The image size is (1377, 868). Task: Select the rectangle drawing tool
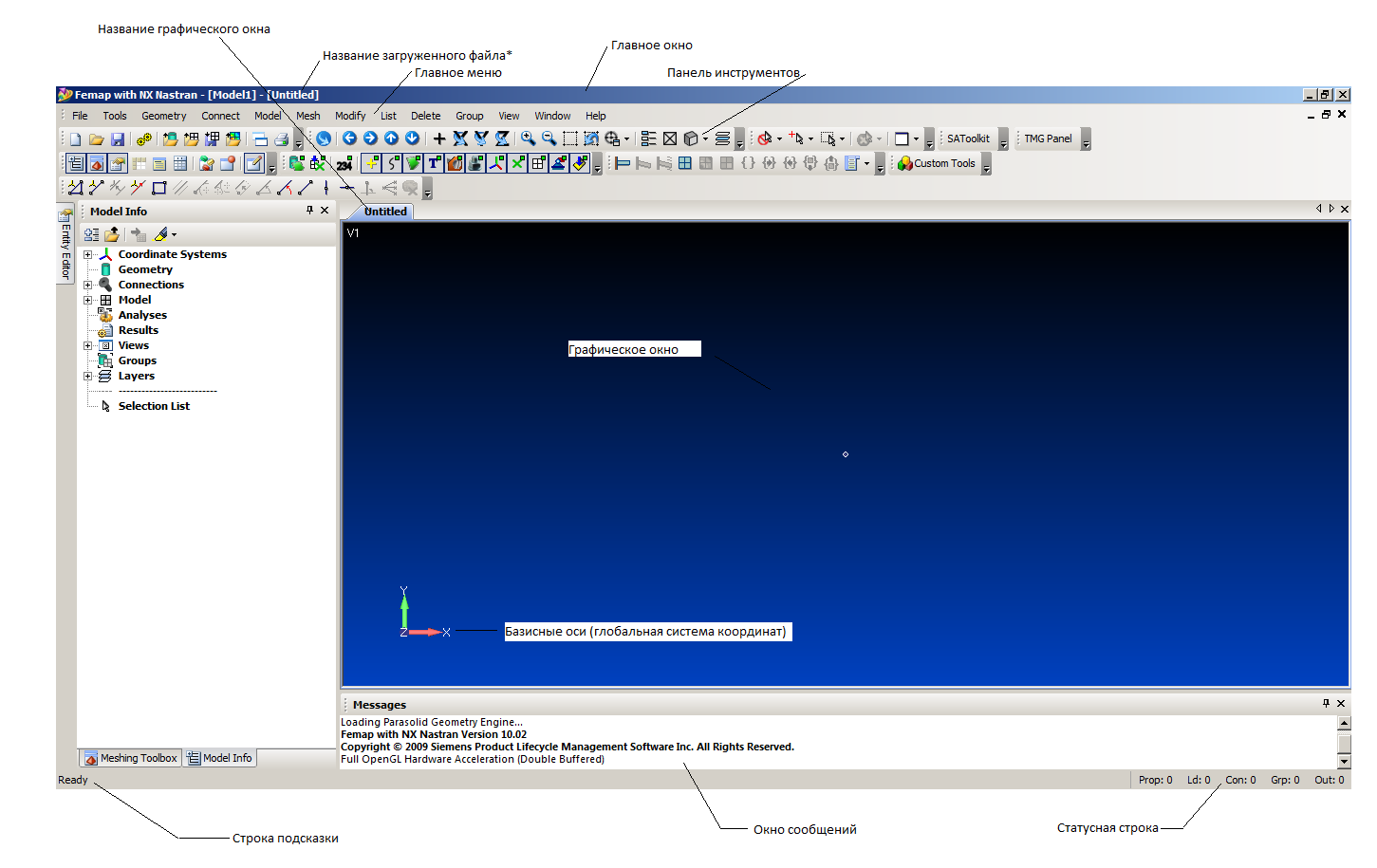point(159,188)
